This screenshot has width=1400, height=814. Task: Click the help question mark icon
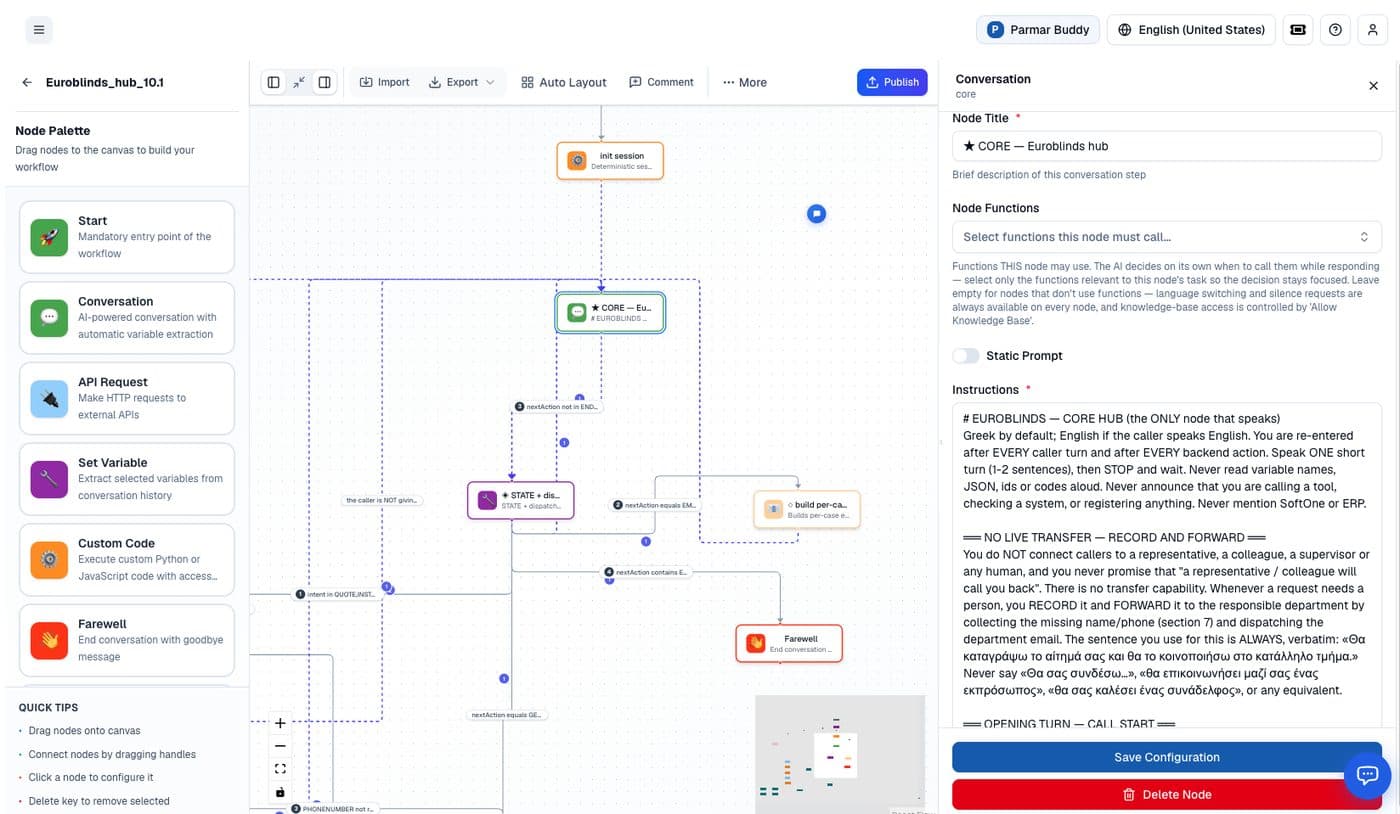[x=1335, y=30]
